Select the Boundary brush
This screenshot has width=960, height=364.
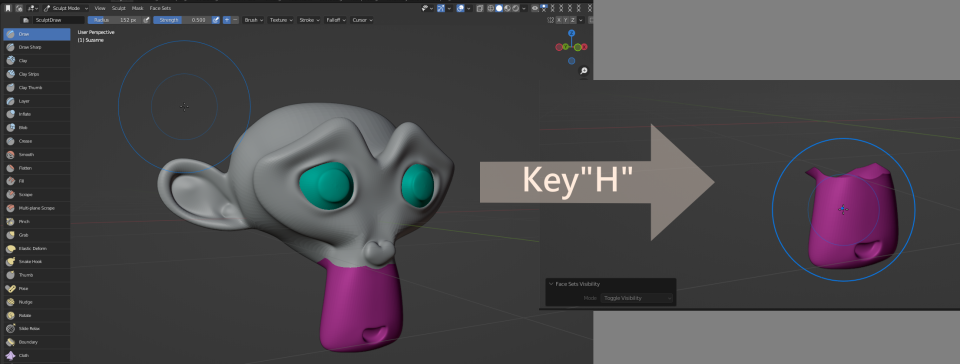36,342
